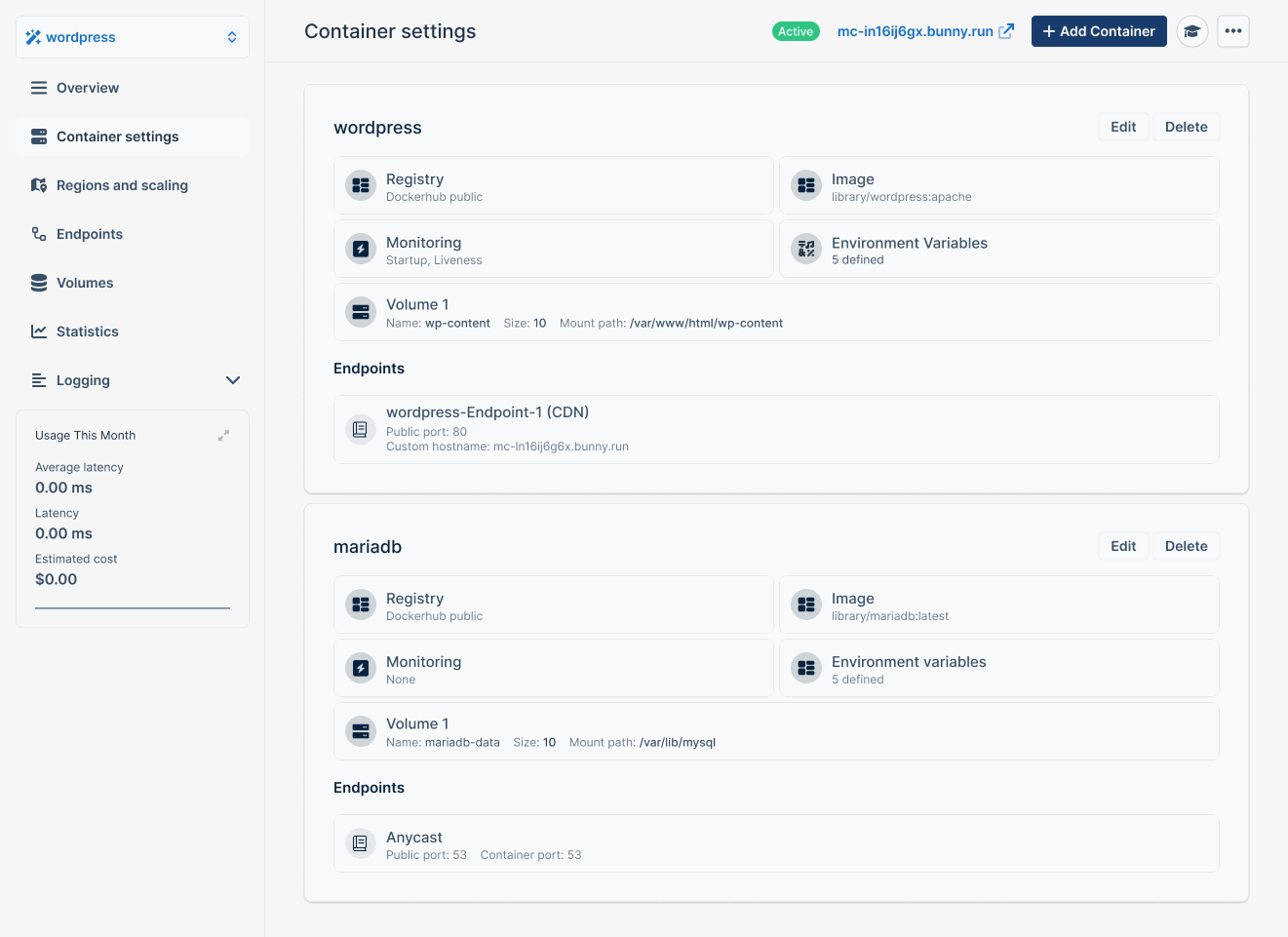This screenshot has height=937, width=1288.
Task: Open tutorials with the graduation cap icon
Action: coord(1191,31)
